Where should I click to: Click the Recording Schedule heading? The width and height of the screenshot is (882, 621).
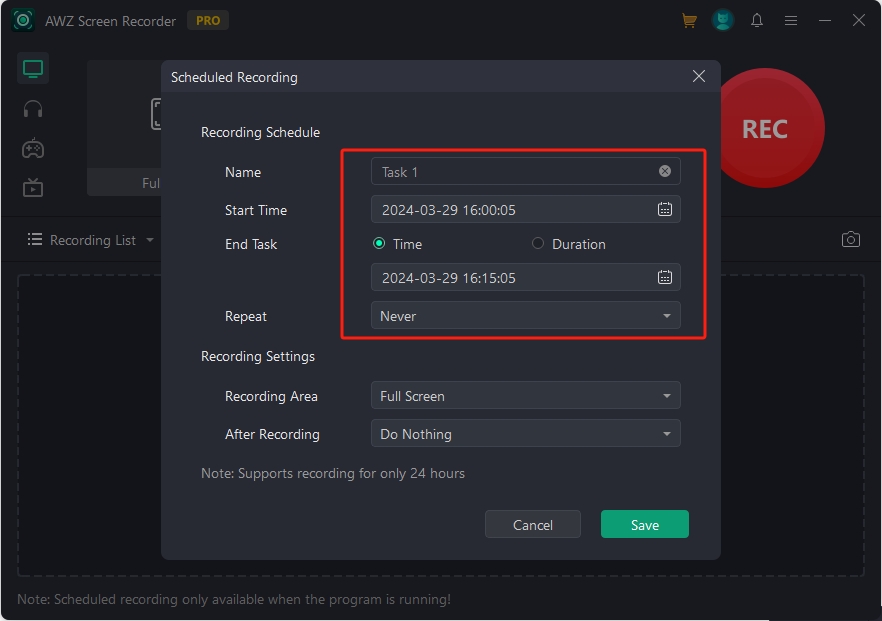pyautogui.click(x=260, y=132)
